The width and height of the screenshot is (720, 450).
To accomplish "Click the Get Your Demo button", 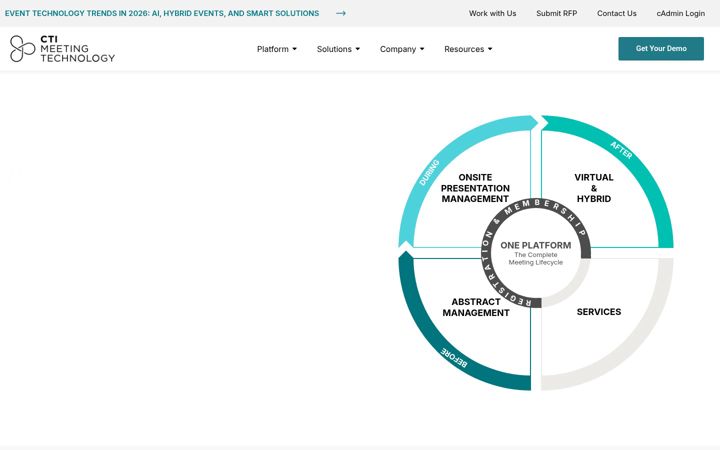I will 661,49.
